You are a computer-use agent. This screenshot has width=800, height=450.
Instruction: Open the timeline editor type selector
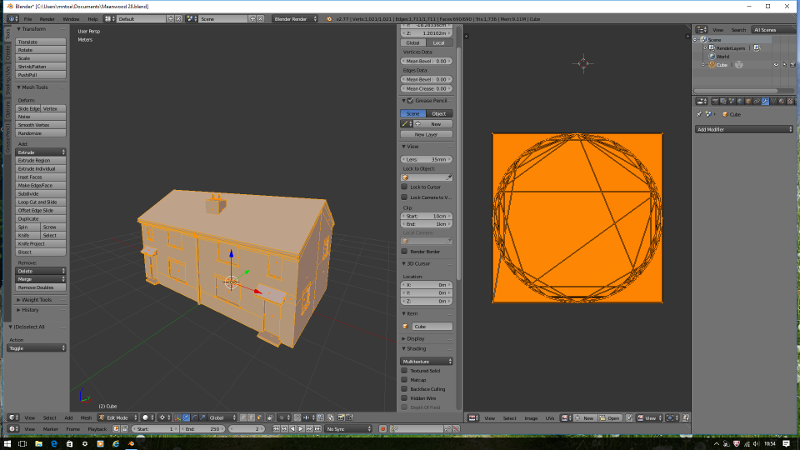pos(14,429)
